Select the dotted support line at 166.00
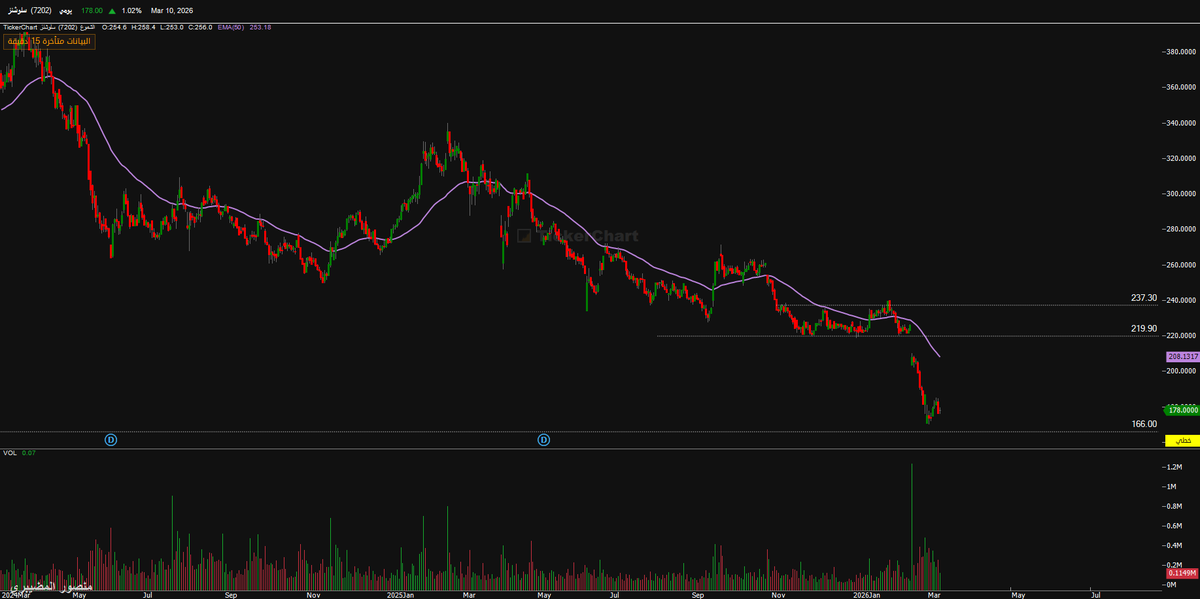This screenshot has height=599, width=1200. click(580, 432)
